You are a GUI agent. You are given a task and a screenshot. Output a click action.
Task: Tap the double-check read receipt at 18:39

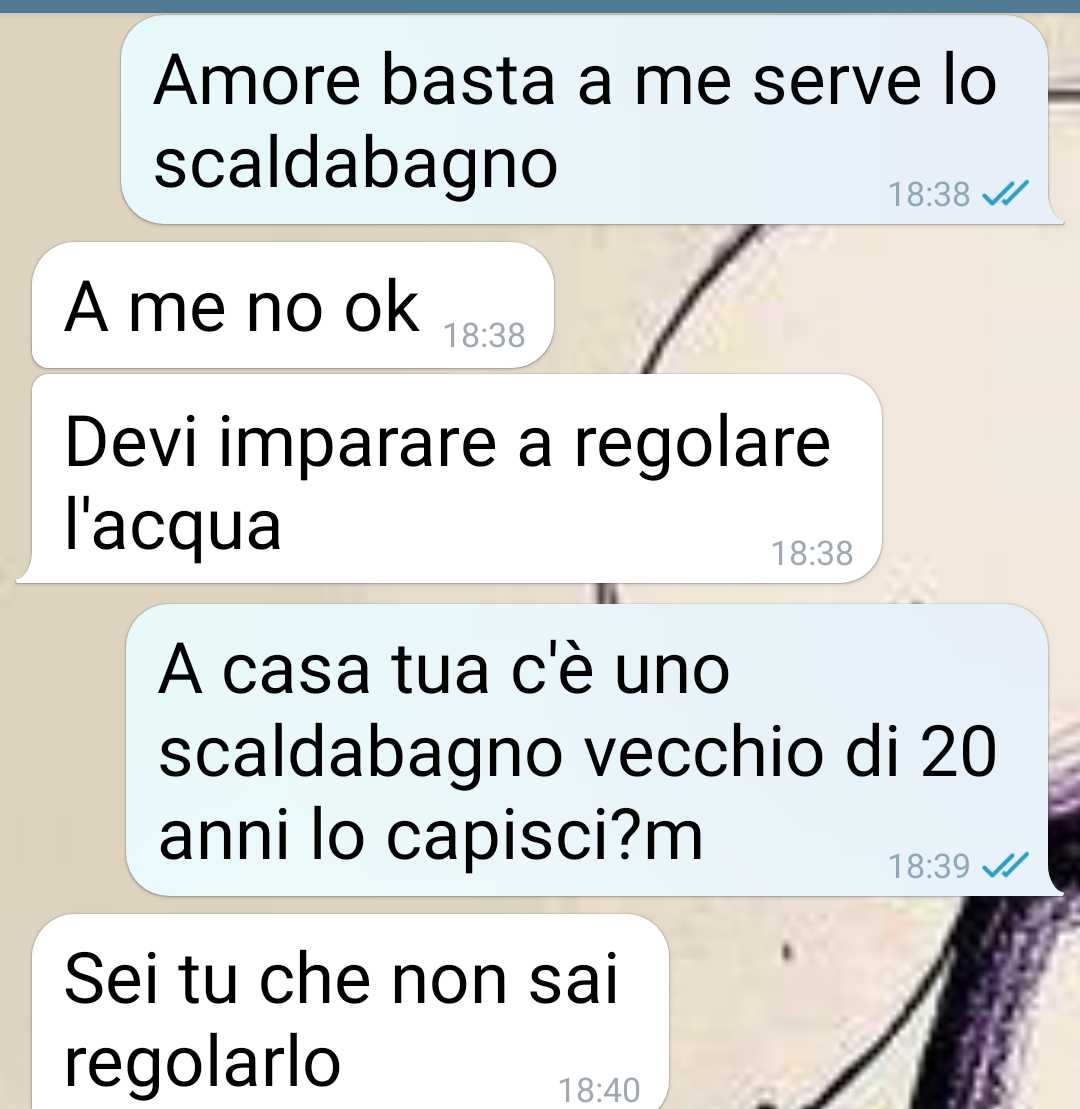pyautogui.click(x=1005, y=866)
